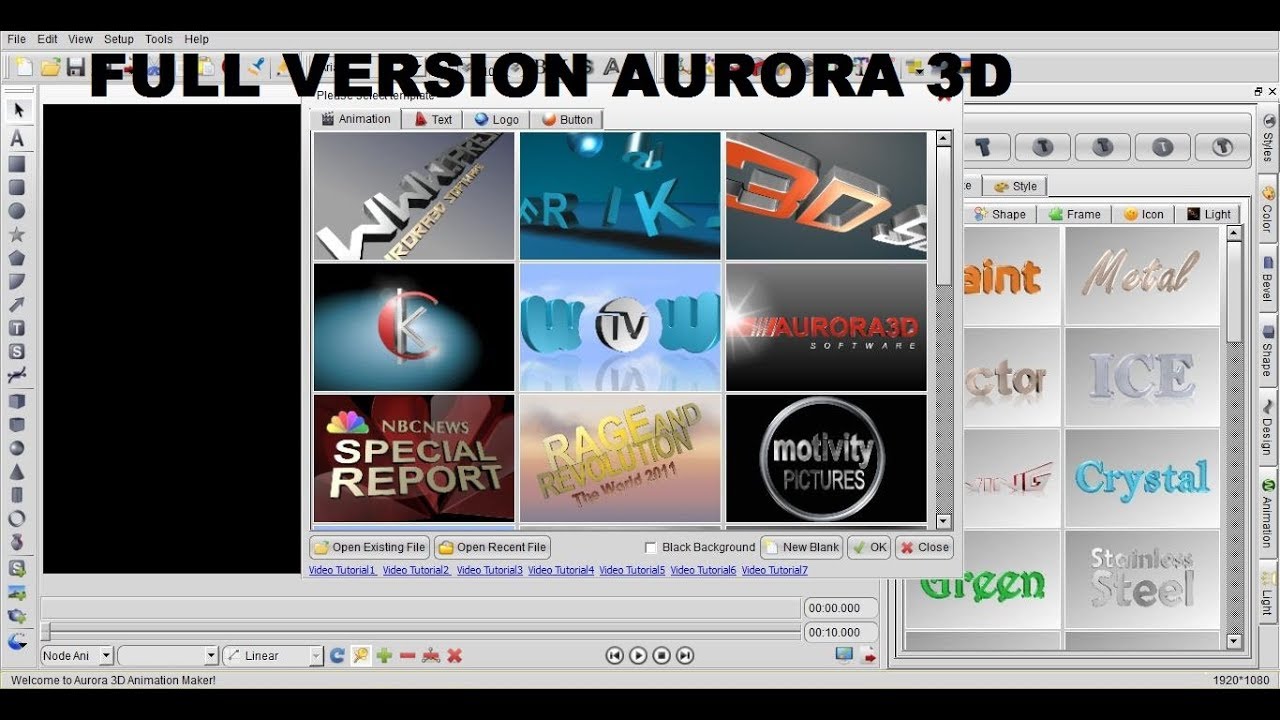Open the Style tab in right panel
The image size is (1280, 720).
tap(1015, 186)
